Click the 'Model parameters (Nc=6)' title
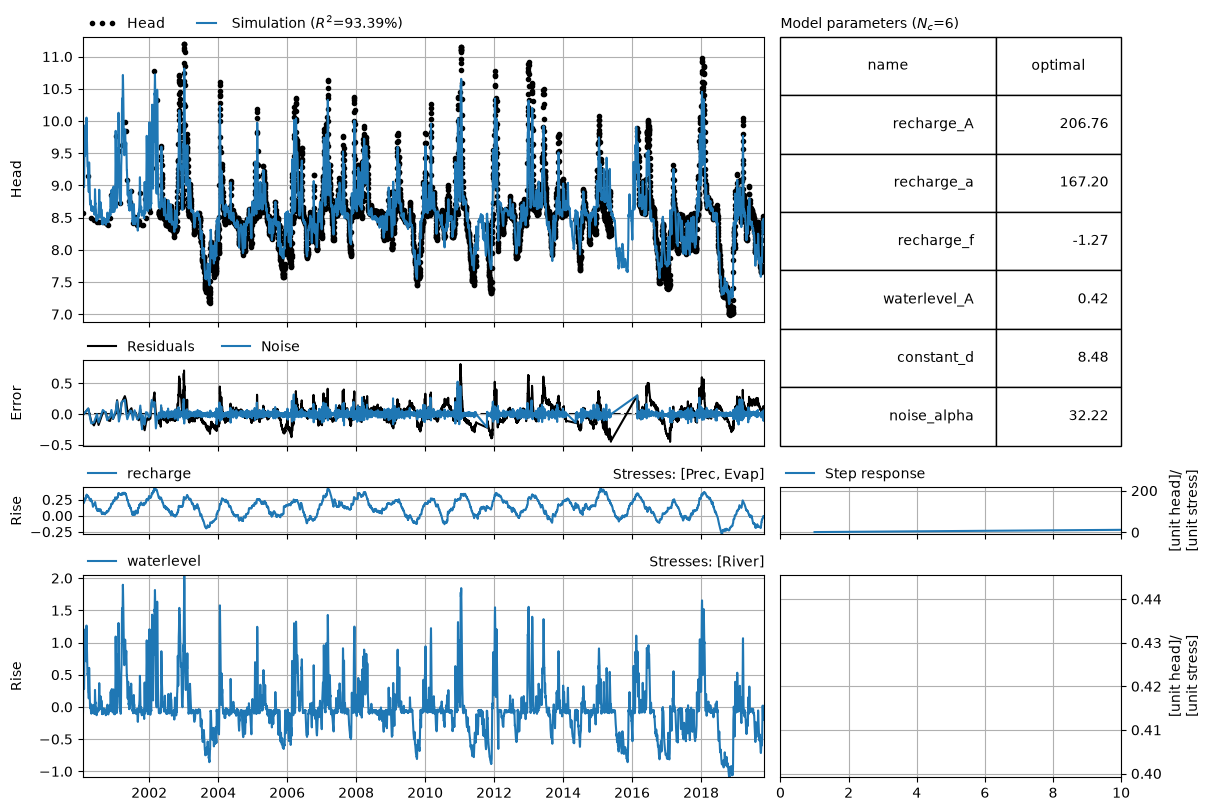 [869, 23]
